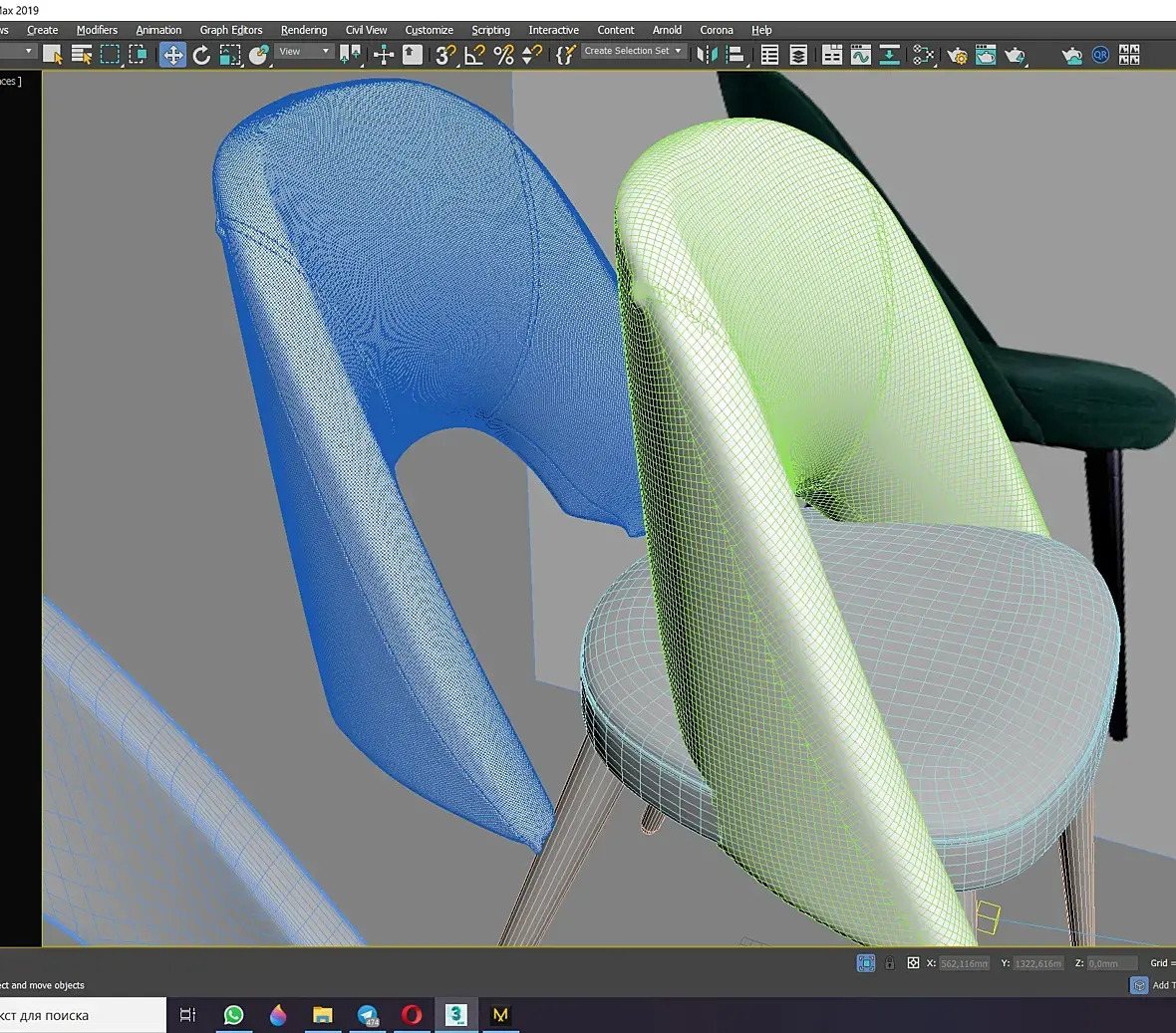The width and height of the screenshot is (1176, 1033).
Task: Click the X coordinate field
Action: coord(965,963)
